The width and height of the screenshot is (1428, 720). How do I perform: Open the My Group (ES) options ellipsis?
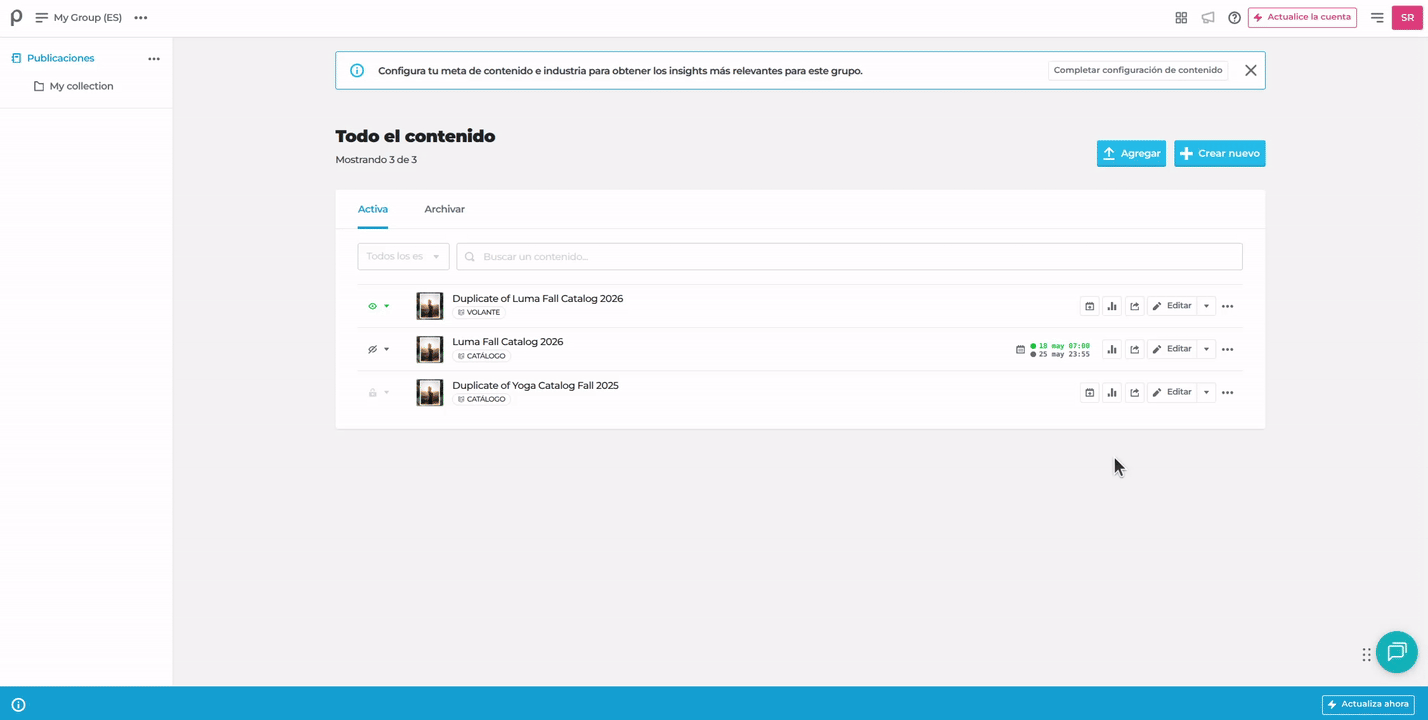point(141,18)
